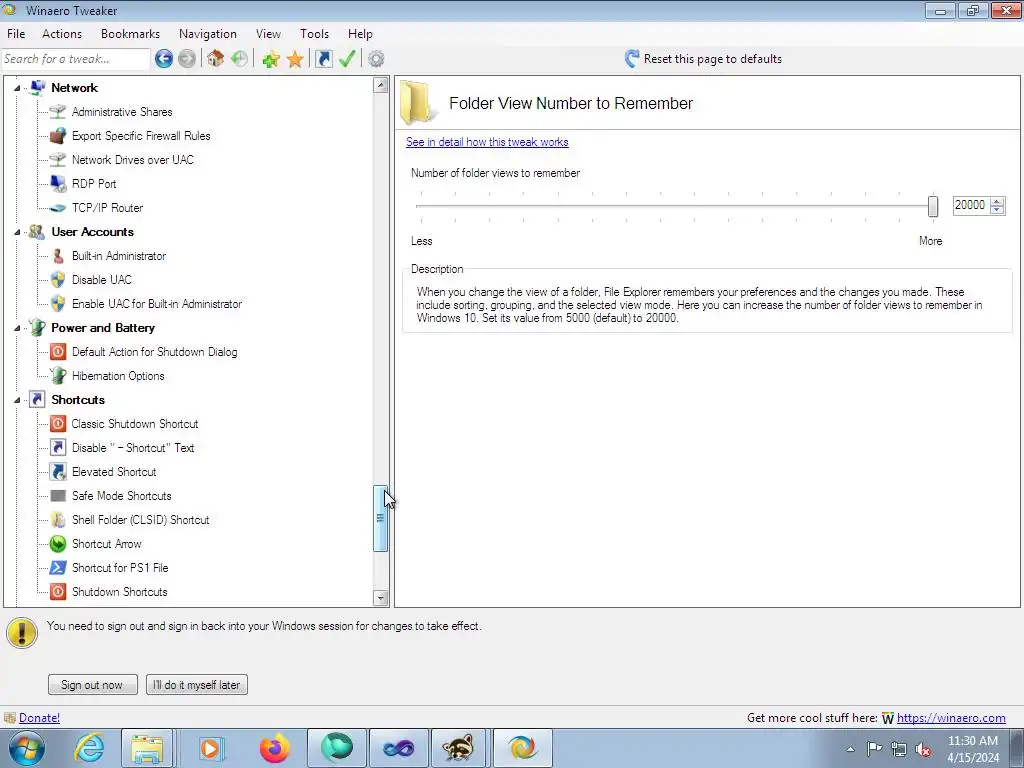Click the Administrative Shares tree icon
The width and height of the screenshot is (1024, 768).
point(58,112)
